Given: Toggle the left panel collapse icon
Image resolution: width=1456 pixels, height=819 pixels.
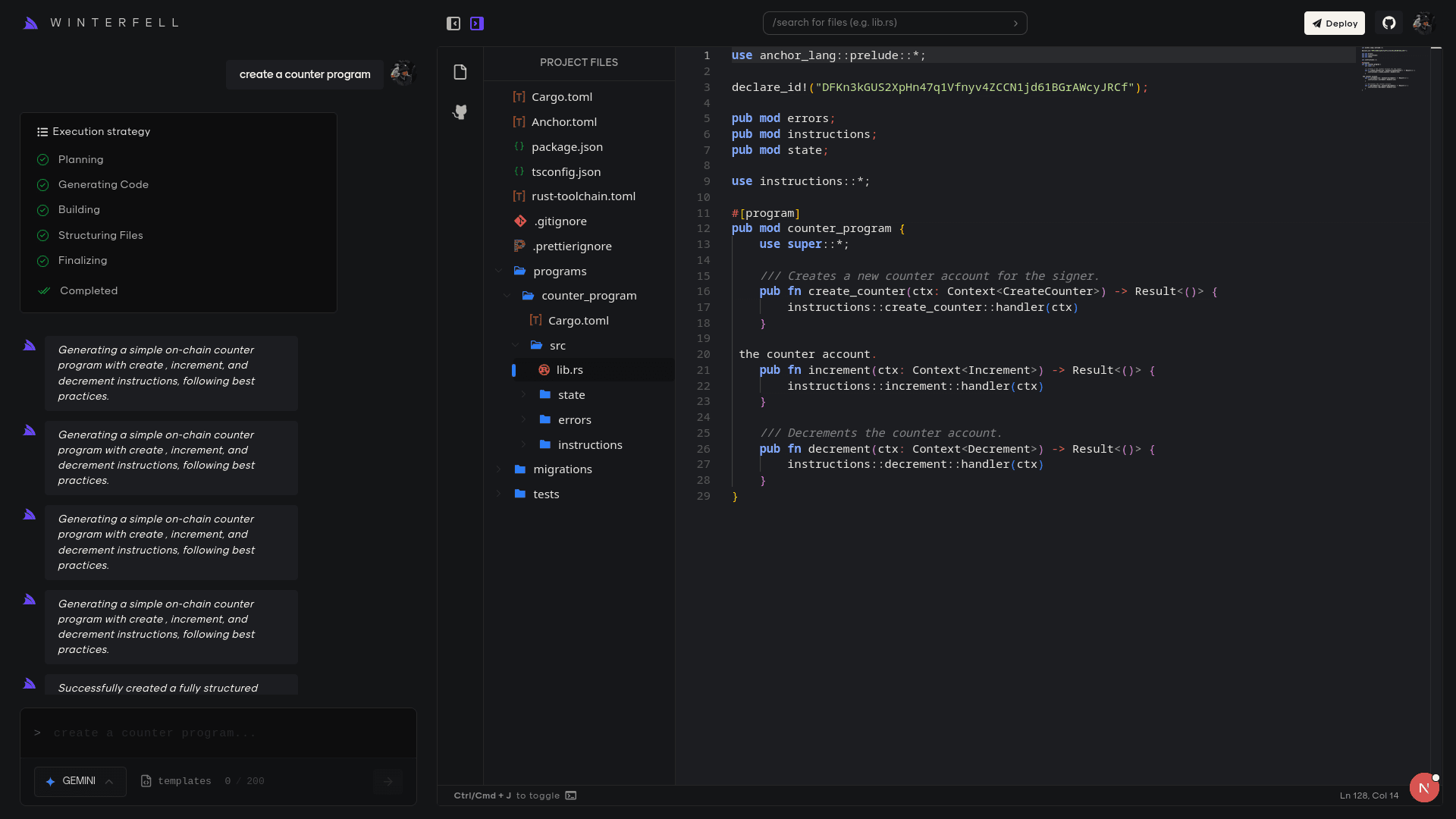Looking at the screenshot, I should coord(453,24).
